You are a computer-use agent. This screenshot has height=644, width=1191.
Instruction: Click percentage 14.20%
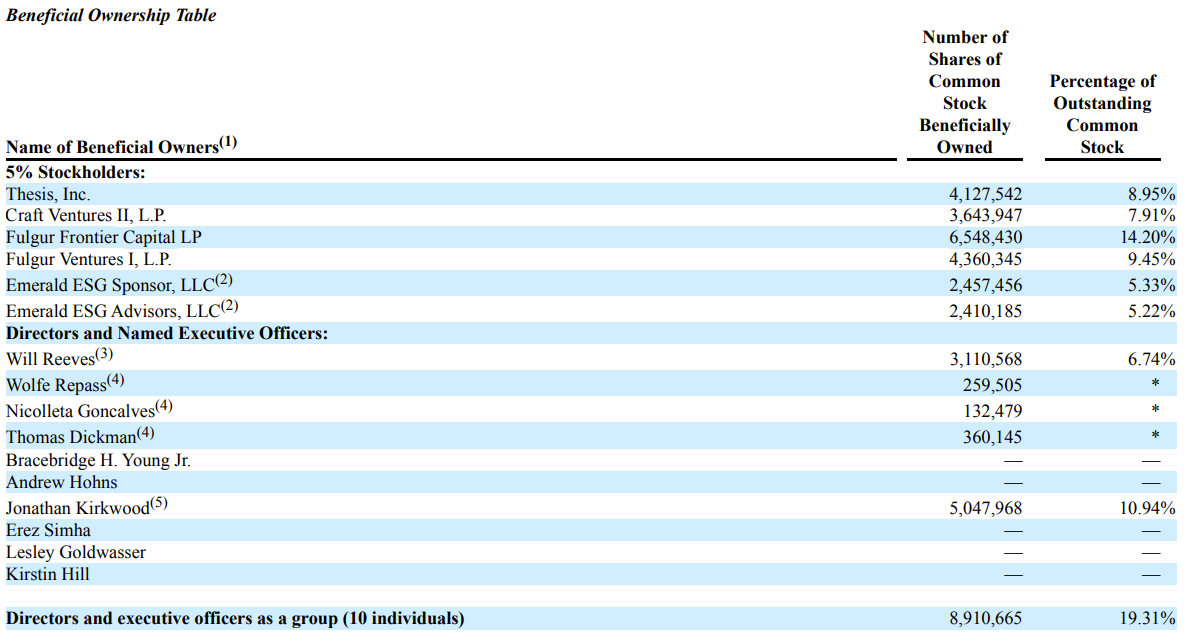tap(1148, 238)
